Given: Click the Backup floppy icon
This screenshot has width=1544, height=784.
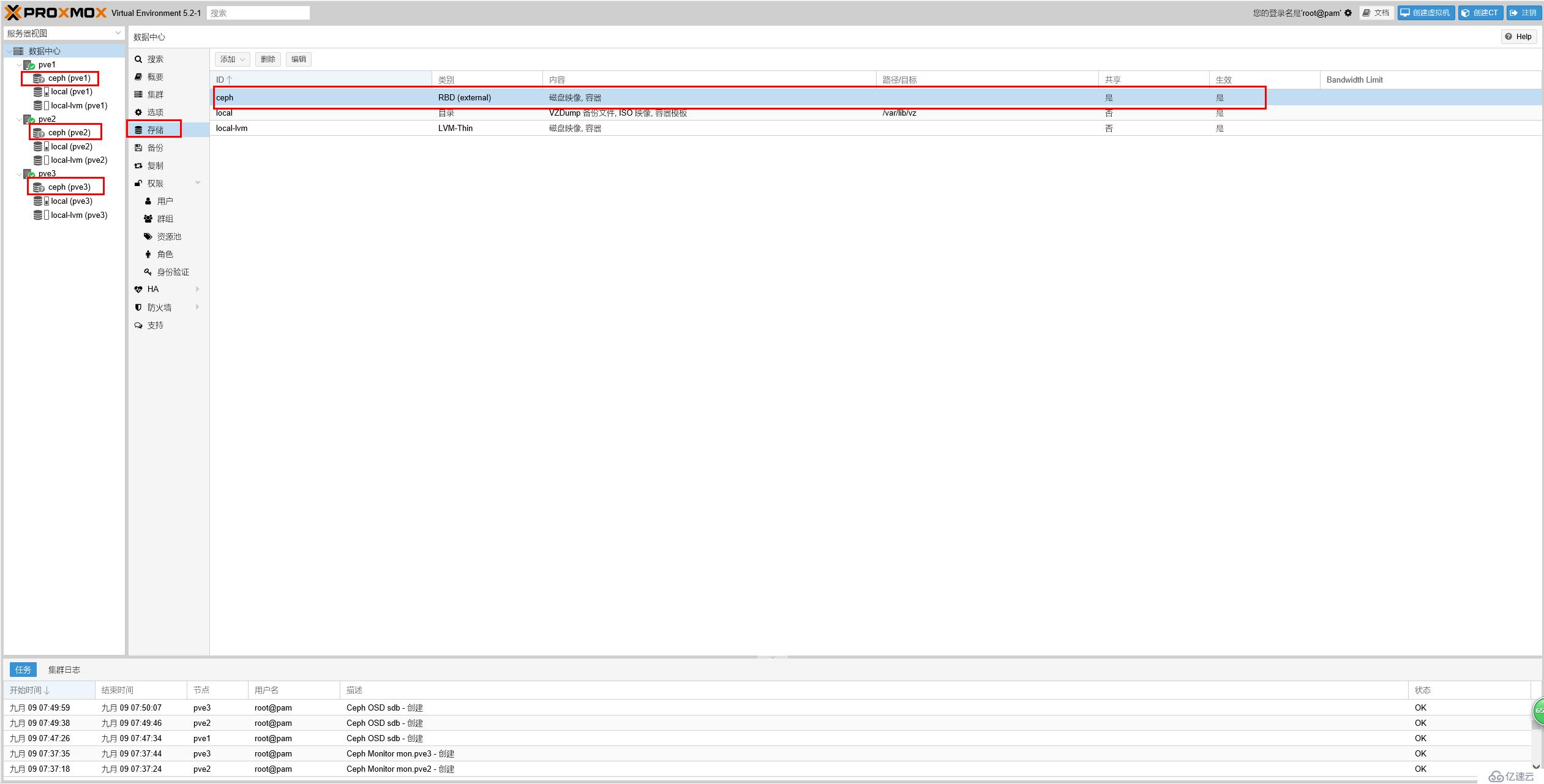Looking at the screenshot, I should 138,147.
